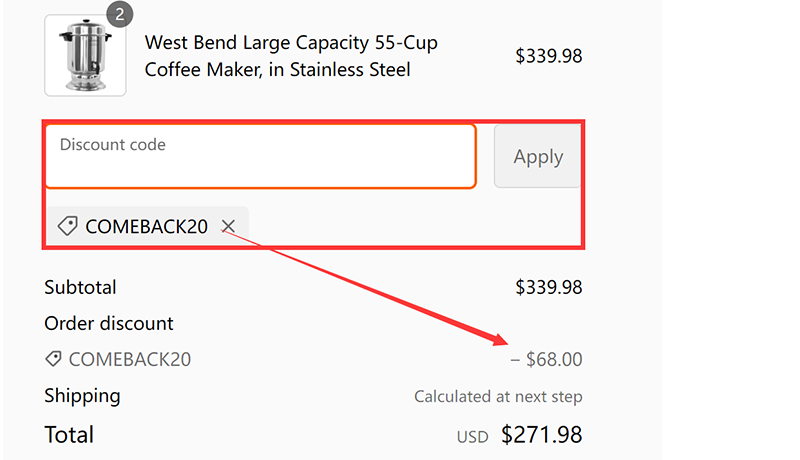Click the Shipping label
800x460 pixels.
[x=82, y=395]
